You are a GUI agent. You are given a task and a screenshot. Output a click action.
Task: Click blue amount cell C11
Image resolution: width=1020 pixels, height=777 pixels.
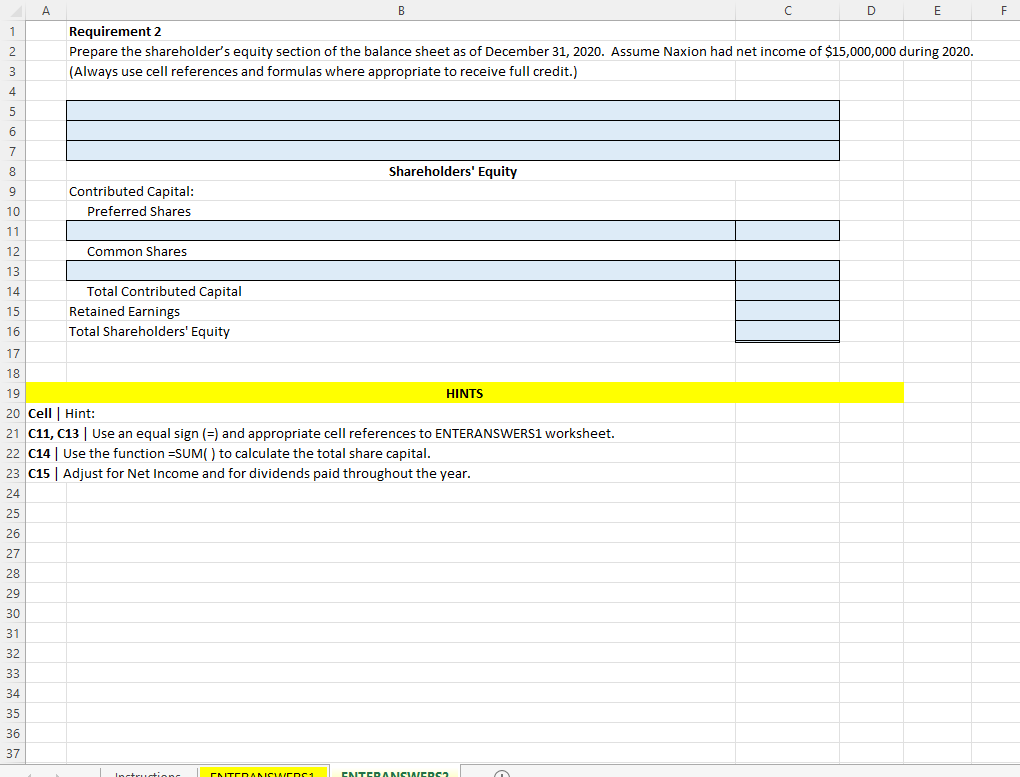[787, 231]
